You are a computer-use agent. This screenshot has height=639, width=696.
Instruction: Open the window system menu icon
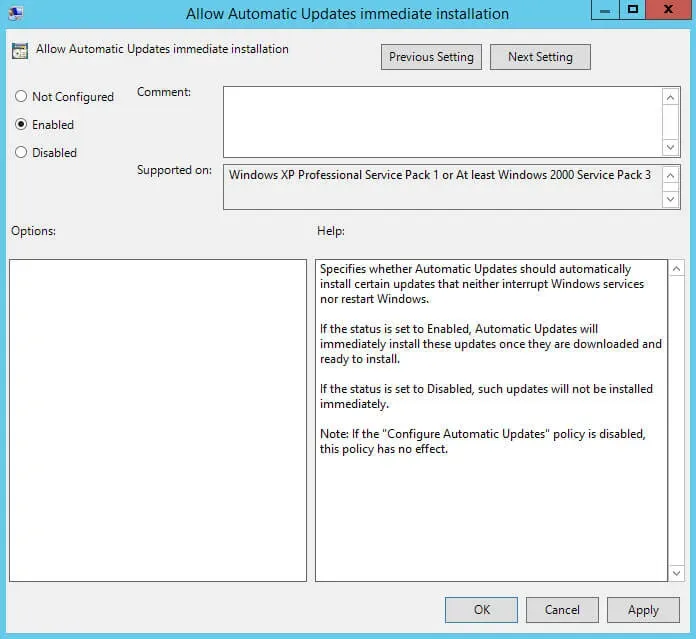(16, 12)
